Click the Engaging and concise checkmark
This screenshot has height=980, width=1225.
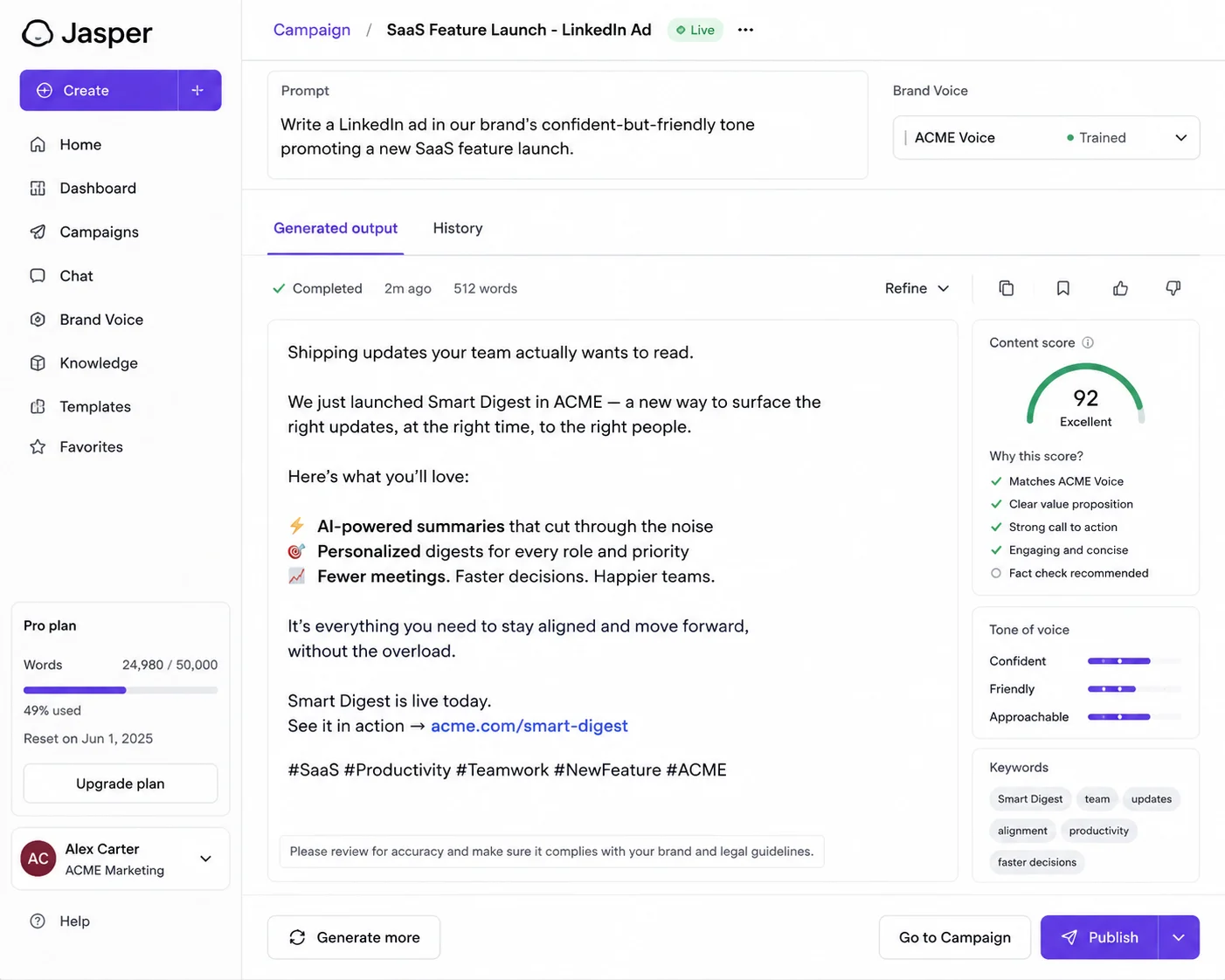(x=996, y=550)
